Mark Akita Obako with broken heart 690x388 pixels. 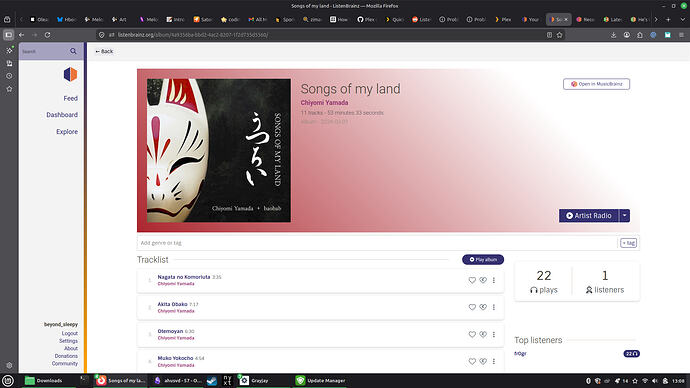point(483,307)
